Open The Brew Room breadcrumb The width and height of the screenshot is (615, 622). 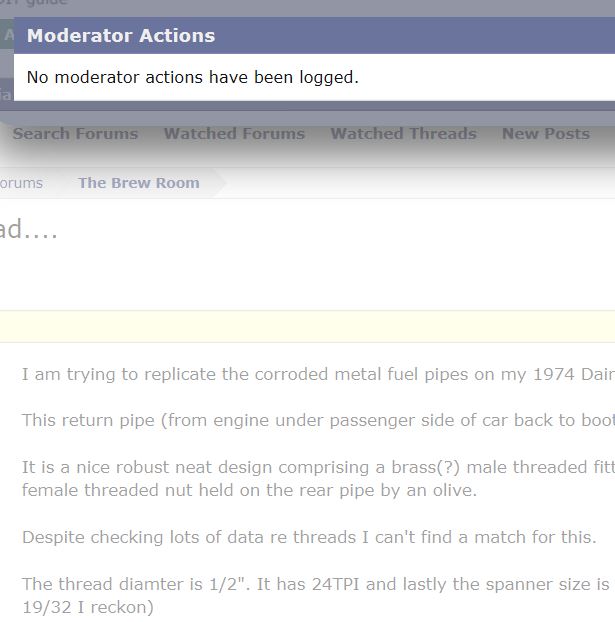pyautogui.click(x=139, y=183)
